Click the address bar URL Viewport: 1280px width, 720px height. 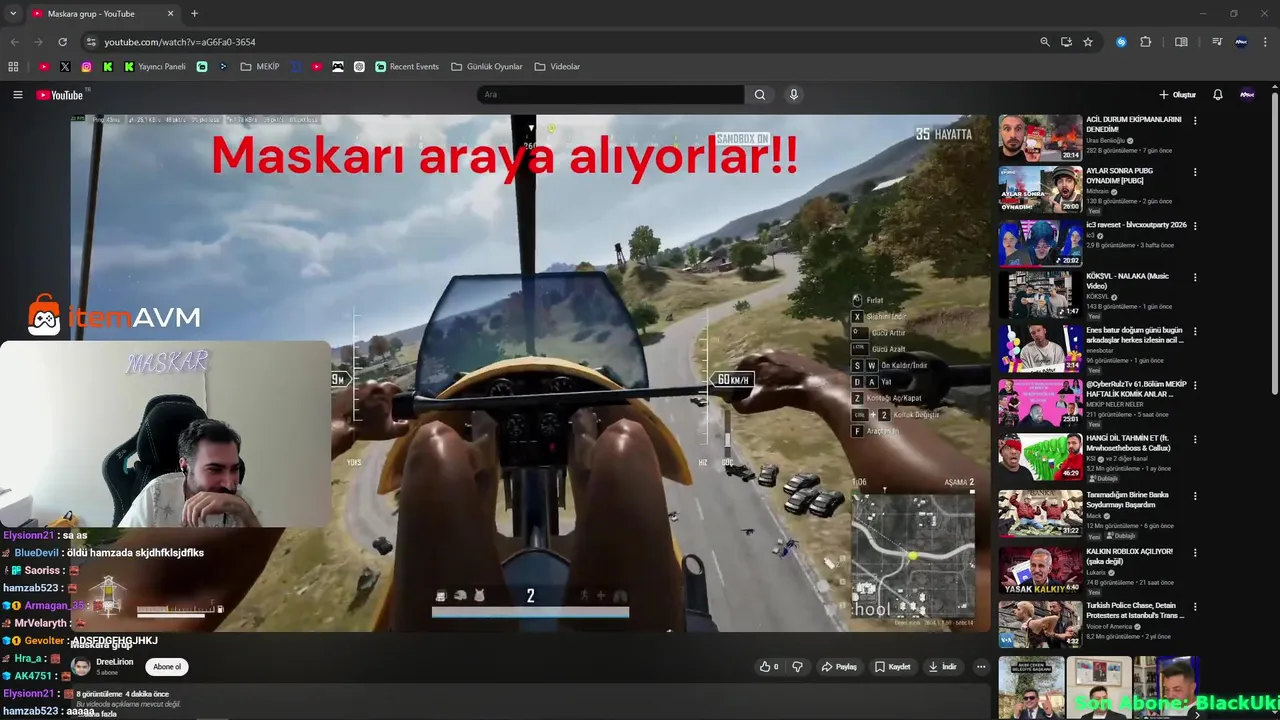click(180, 42)
